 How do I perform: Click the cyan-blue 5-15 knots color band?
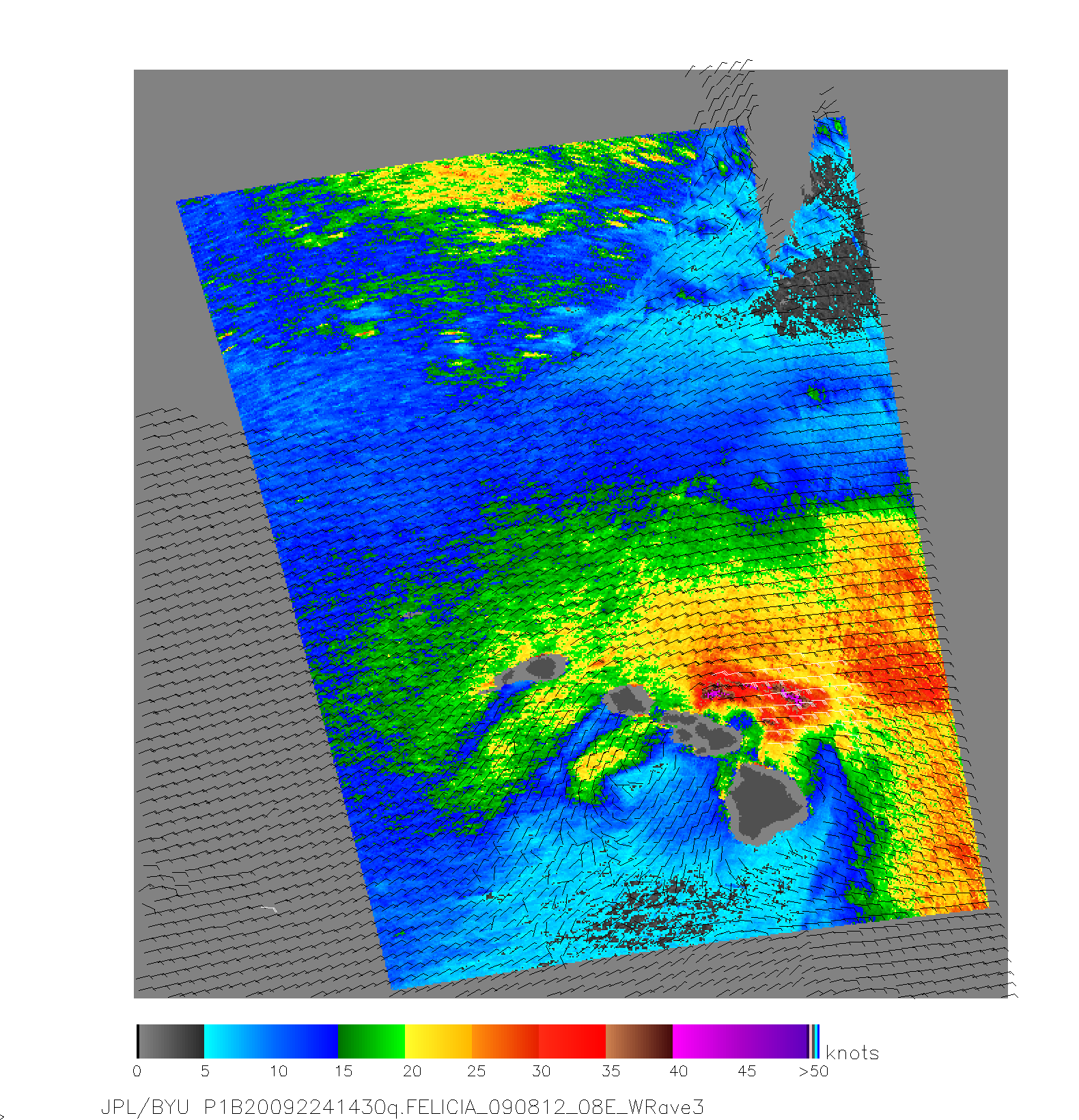click(271, 1041)
